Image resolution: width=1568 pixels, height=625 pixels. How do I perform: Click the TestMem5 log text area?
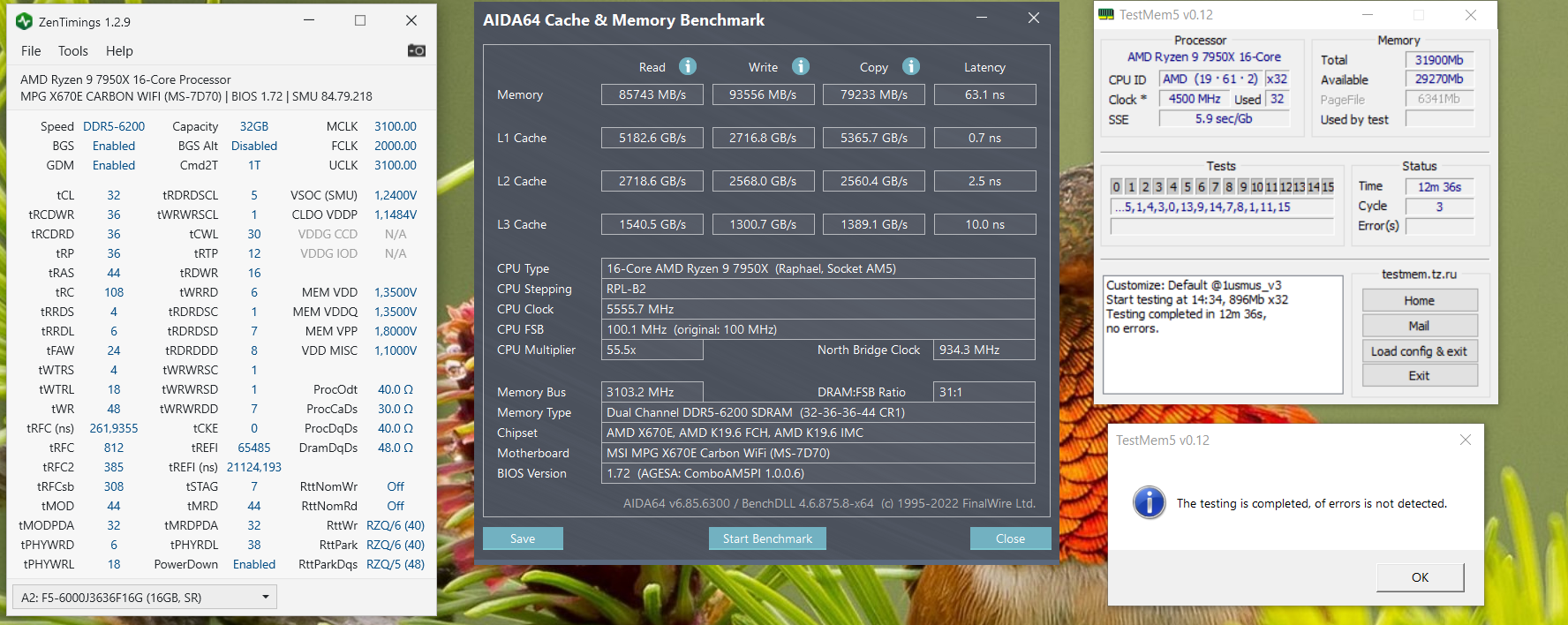[1223, 335]
